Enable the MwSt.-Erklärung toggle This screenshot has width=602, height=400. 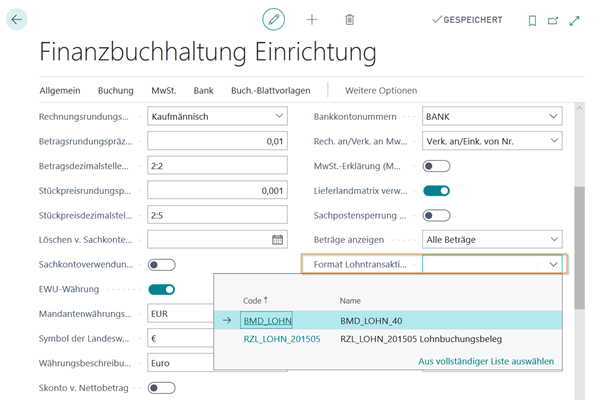(x=437, y=166)
